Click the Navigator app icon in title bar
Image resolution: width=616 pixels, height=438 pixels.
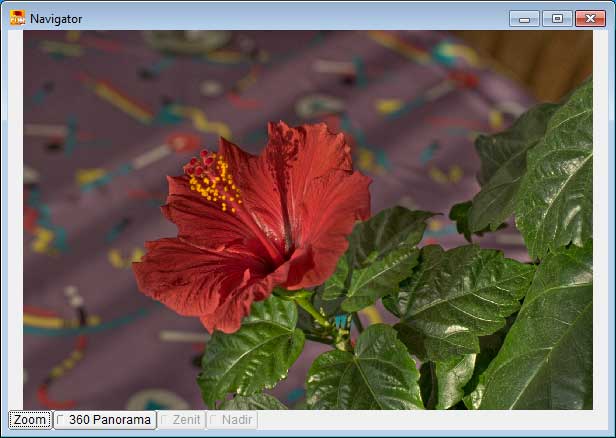17,18
